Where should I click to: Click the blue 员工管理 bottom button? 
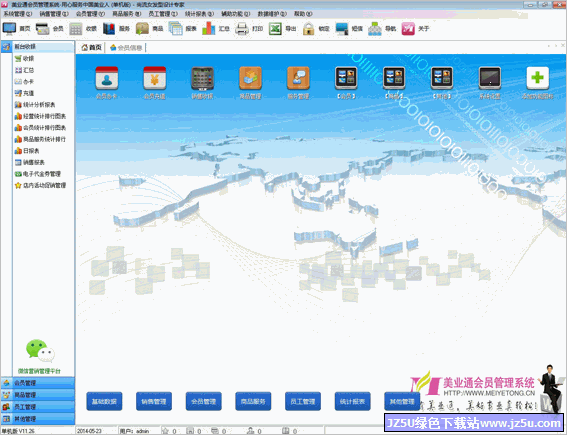click(x=303, y=401)
